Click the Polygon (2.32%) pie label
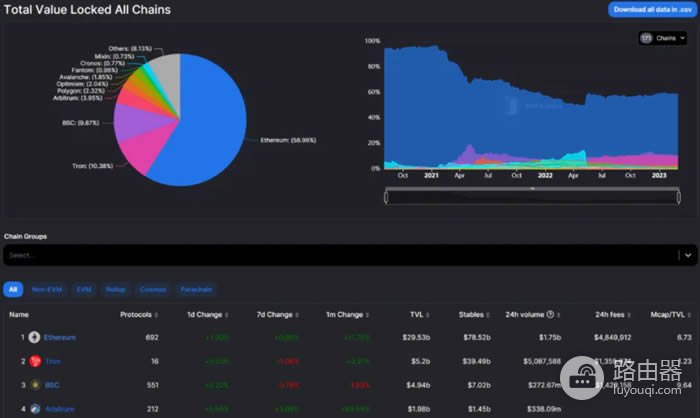Image resolution: width=700 pixels, height=418 pixels. coord(81,91)
